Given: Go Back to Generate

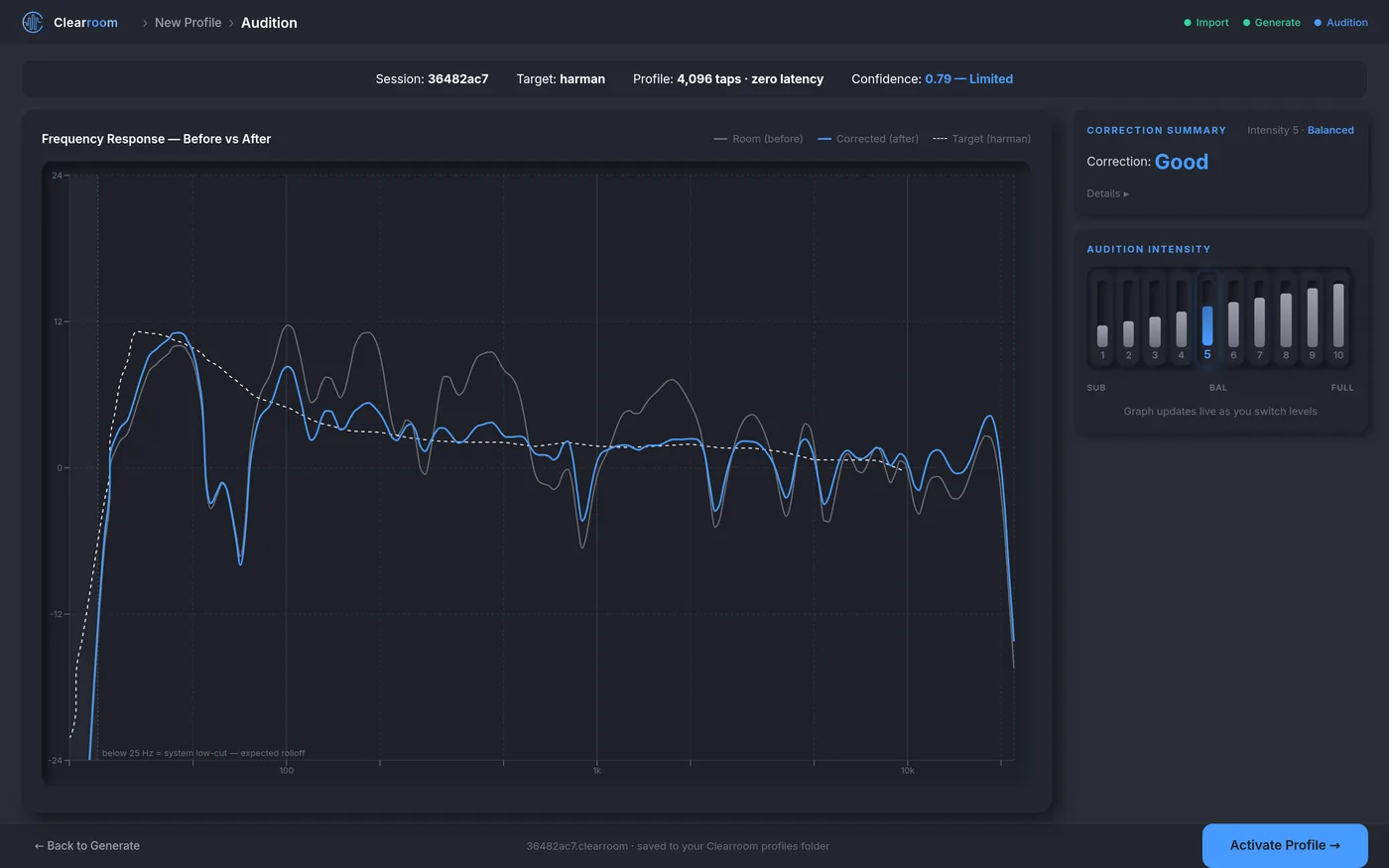Looking at the screenshot, I should coord(87,846).
